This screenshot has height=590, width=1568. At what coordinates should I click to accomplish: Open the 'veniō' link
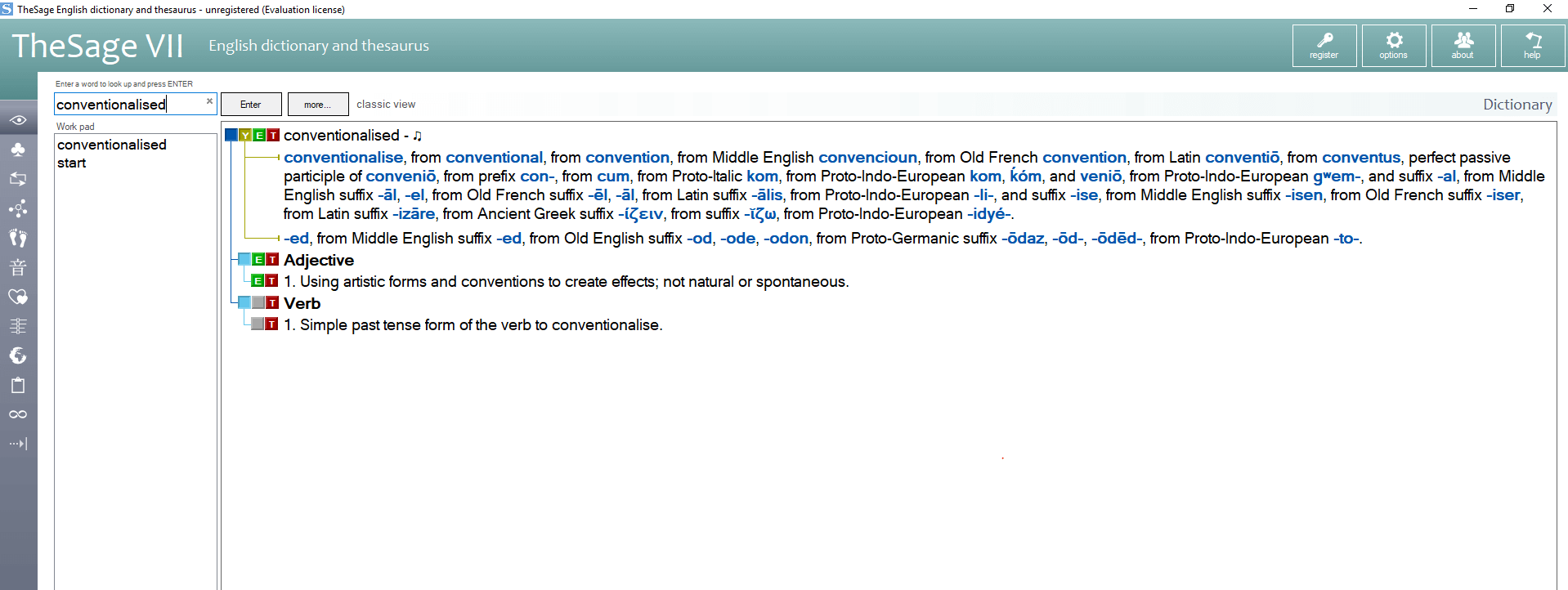click(x=1100, y=177)
